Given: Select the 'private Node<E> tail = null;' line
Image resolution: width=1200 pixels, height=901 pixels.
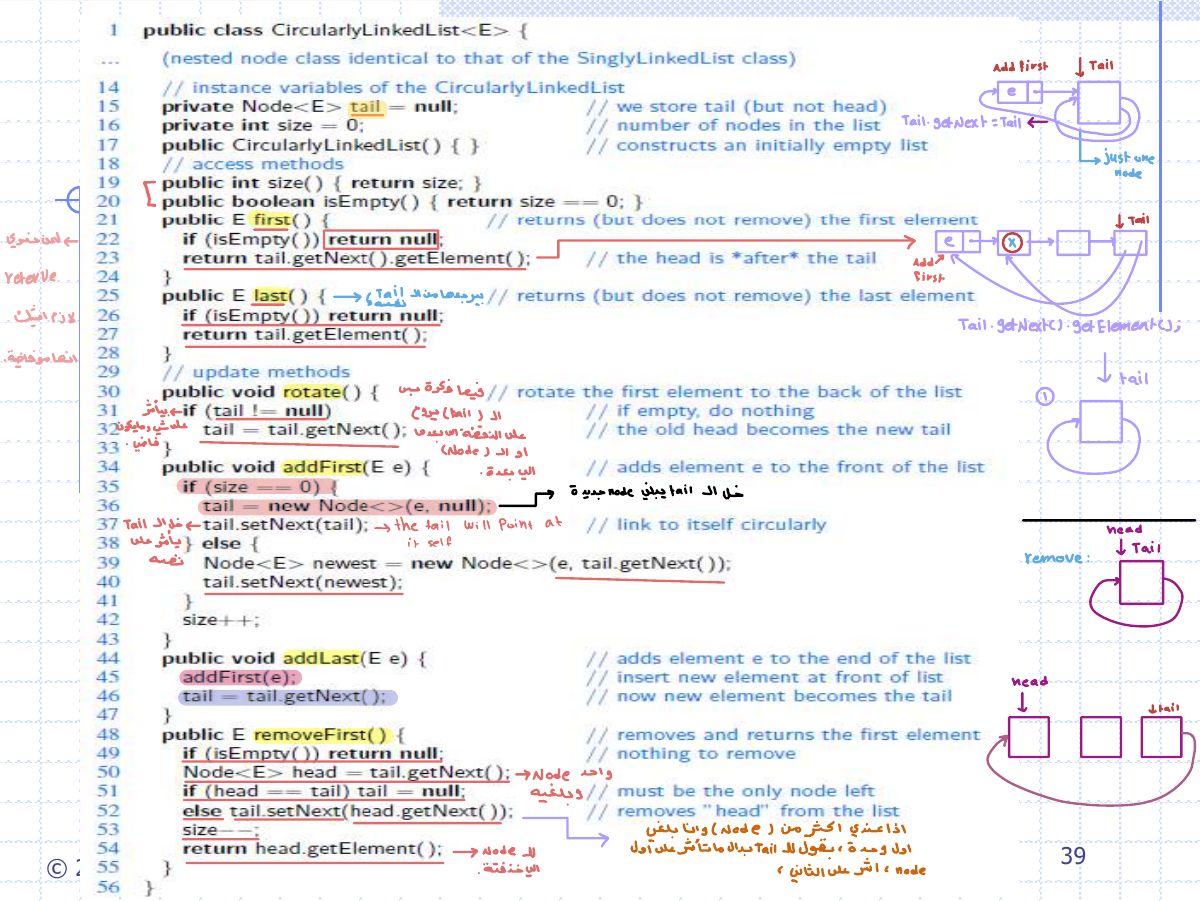Looking at the screenshot, I should click(x=310, y=106).
